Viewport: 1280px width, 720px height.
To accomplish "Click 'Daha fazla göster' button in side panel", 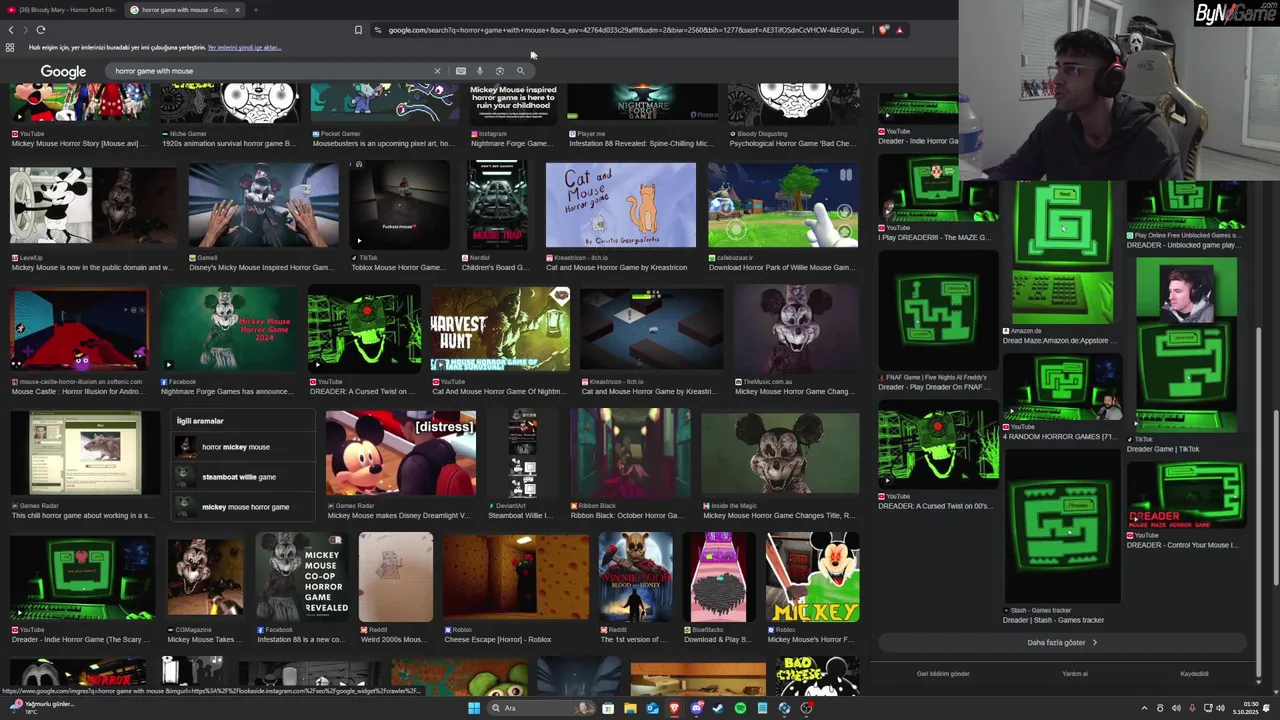I will pos(1062,643).
